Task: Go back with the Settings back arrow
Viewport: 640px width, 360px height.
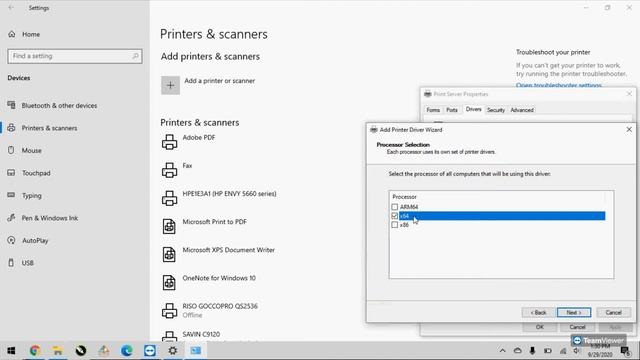Action: click(11, 7)
